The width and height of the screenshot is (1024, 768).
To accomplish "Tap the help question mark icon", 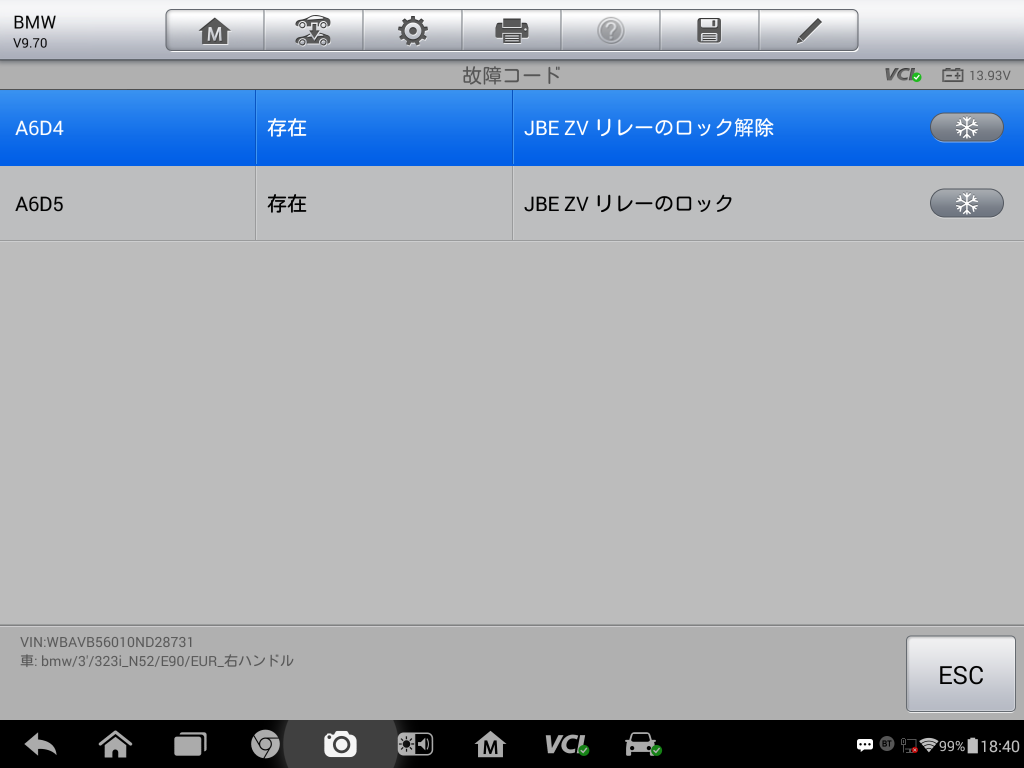I will click(x=611, y=31).
